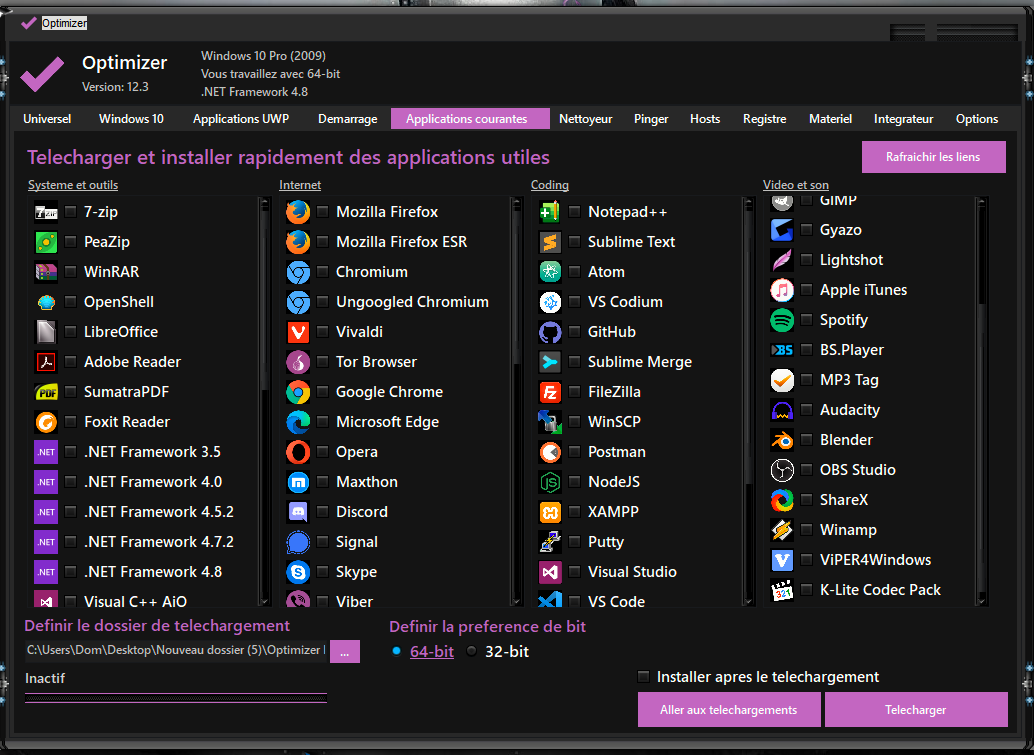Click Rafraichir les liens button
Viewport: 1034px width, 755px height.
tap(933, 157)
